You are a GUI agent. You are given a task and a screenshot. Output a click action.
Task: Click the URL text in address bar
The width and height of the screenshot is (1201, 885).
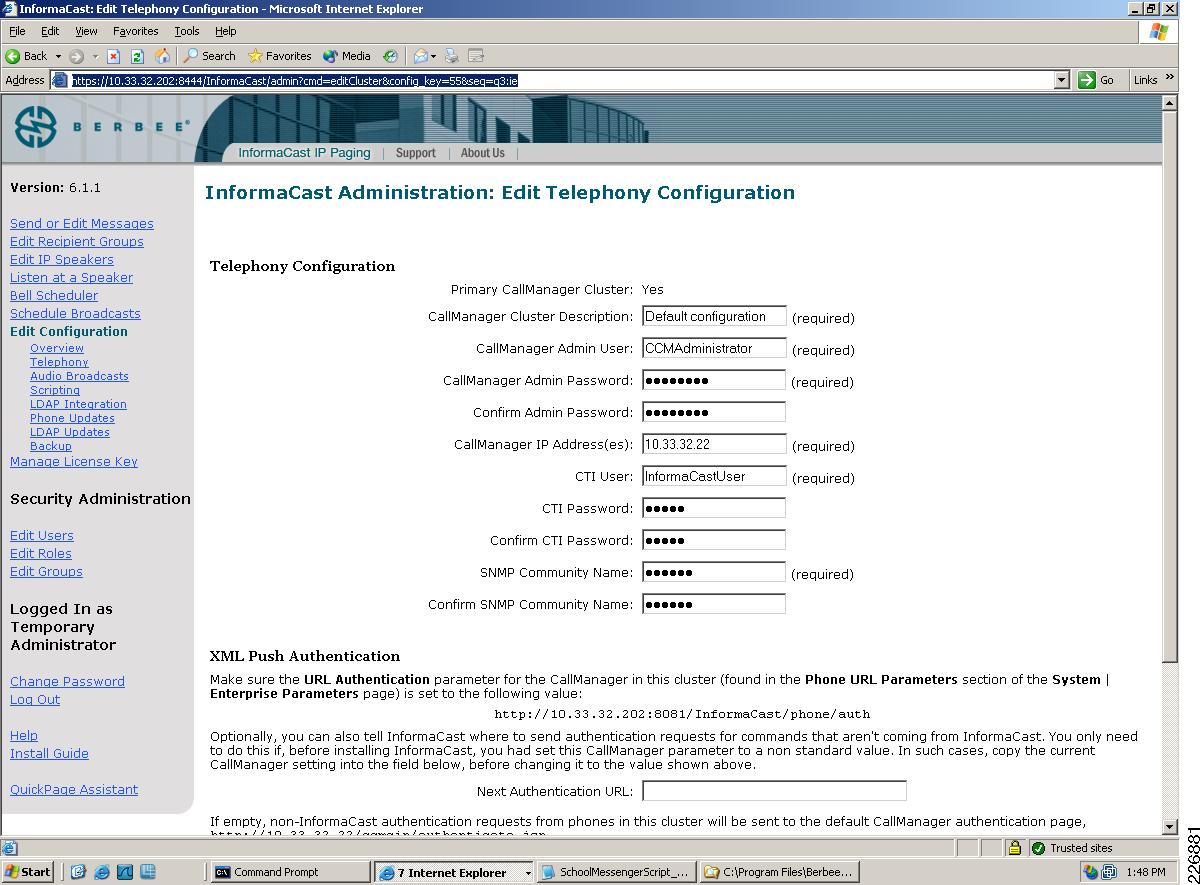pos(294,81)
